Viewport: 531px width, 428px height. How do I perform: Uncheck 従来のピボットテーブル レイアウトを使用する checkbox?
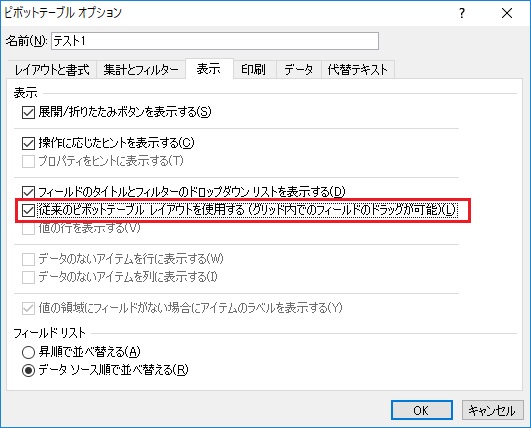(28, 210)
